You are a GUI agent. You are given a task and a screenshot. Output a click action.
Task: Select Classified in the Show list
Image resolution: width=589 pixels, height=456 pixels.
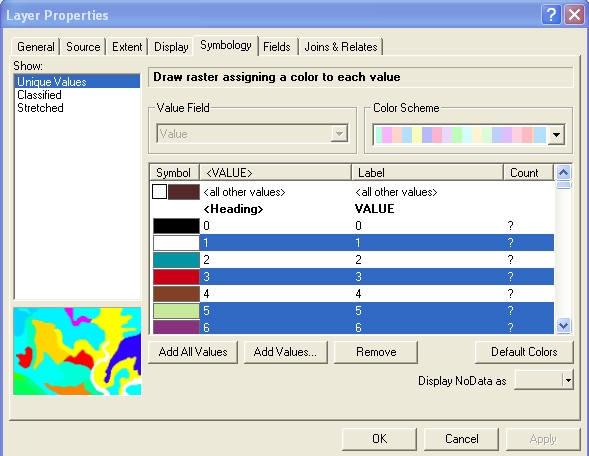pyautogui.click(x=39, y=95)
